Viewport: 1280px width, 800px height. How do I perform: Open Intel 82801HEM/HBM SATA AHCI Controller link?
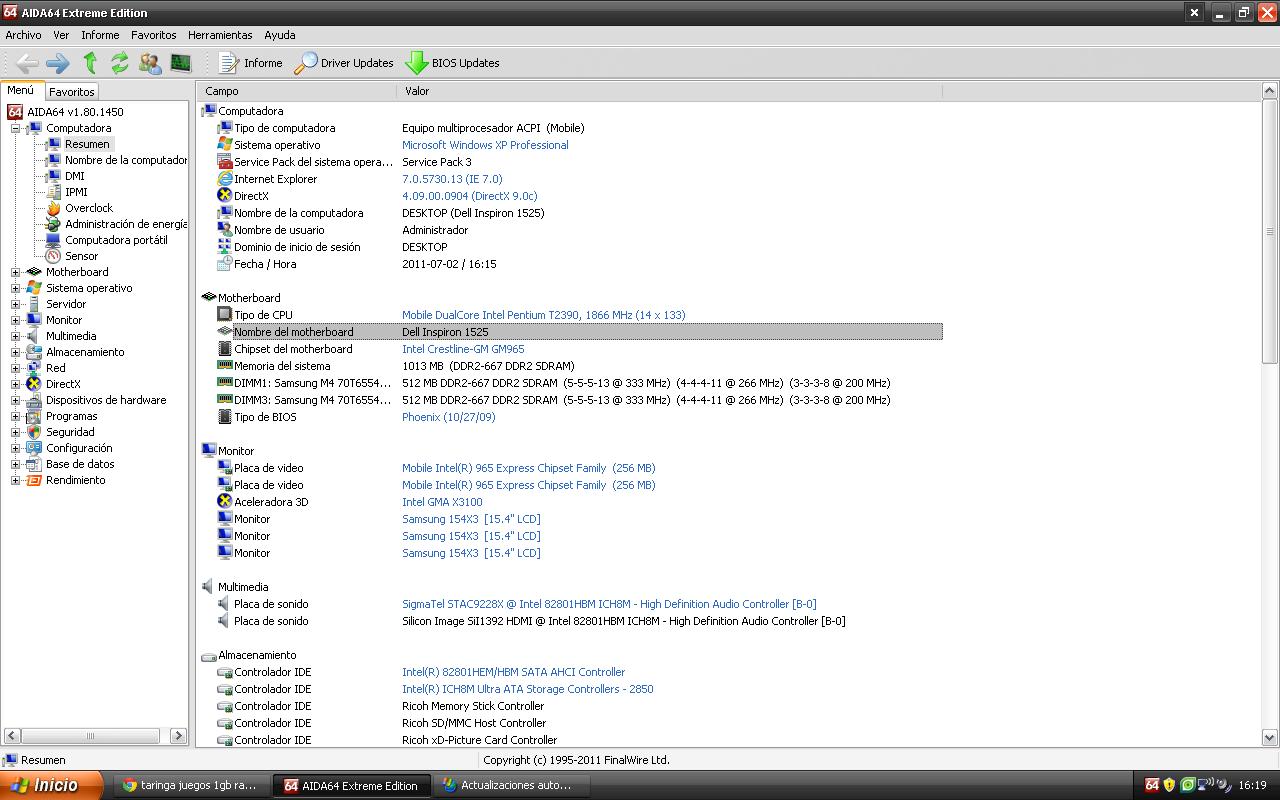pyautogui.click(x=514, y=672)
